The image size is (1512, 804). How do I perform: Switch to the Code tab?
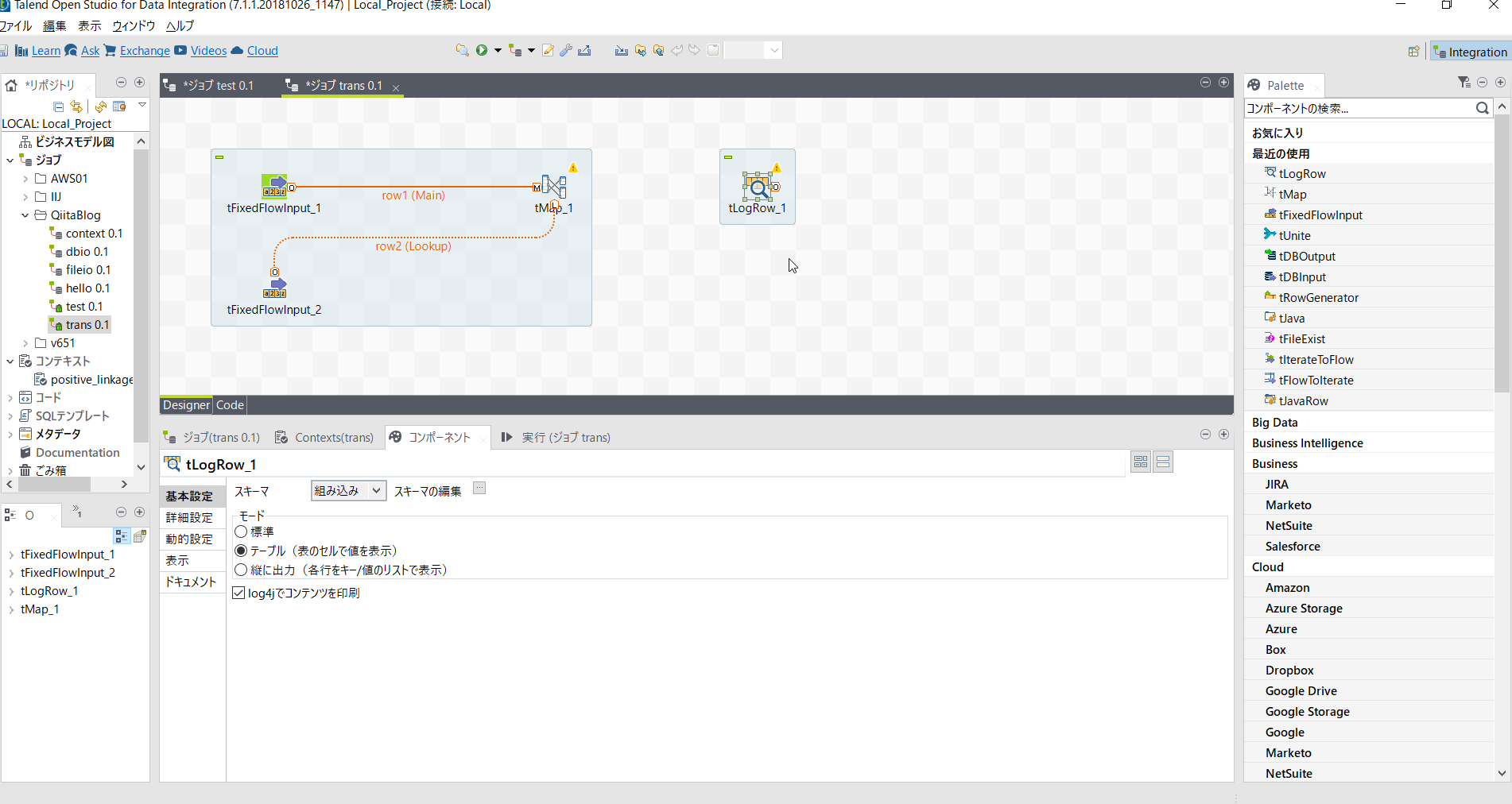(230, 405)
